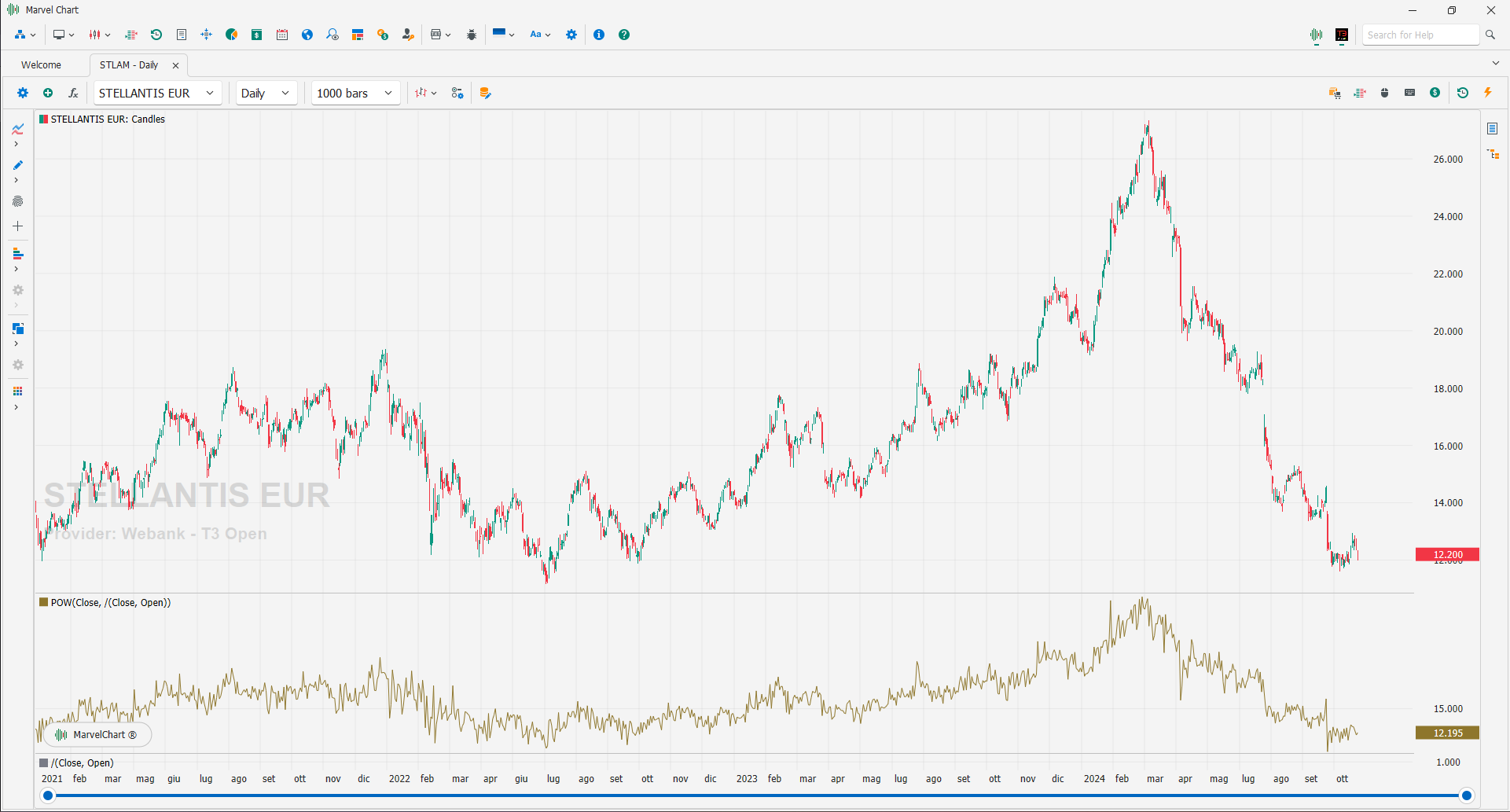Open the calendar icon in top toolbar
The width and height of the screenshot is (1510, 812).
click(282, 35)
